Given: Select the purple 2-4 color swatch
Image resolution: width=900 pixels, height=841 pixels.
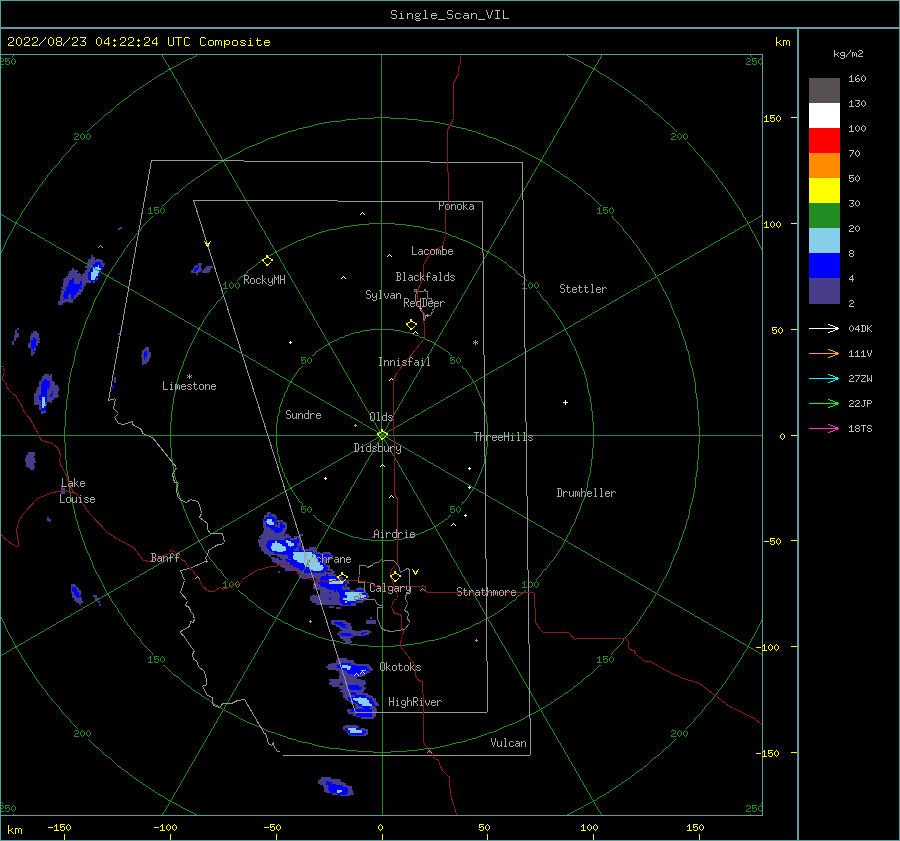Looking at the screenshot, I should (824, 291).
